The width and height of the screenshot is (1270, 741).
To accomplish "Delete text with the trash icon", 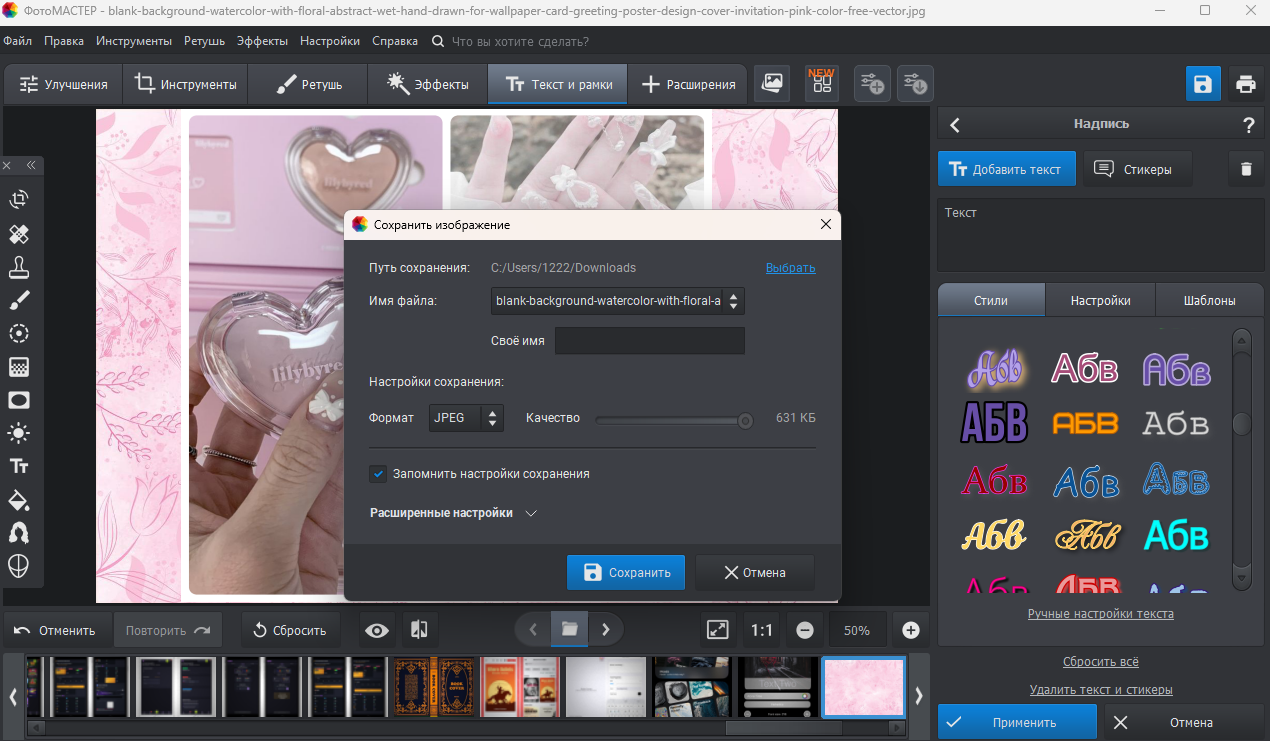I will (1246, 169).
